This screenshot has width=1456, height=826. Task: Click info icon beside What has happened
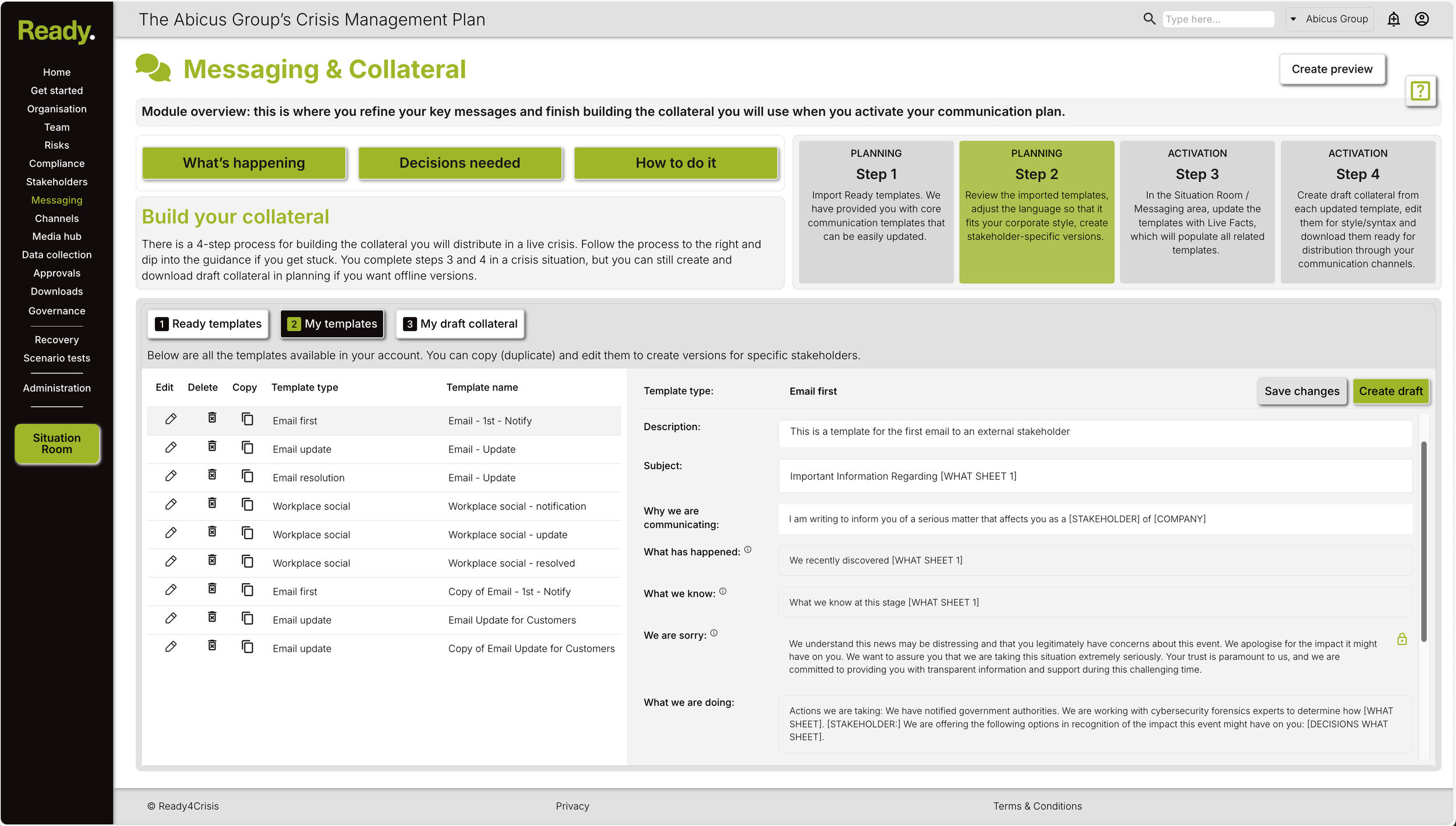pos(748,550)
